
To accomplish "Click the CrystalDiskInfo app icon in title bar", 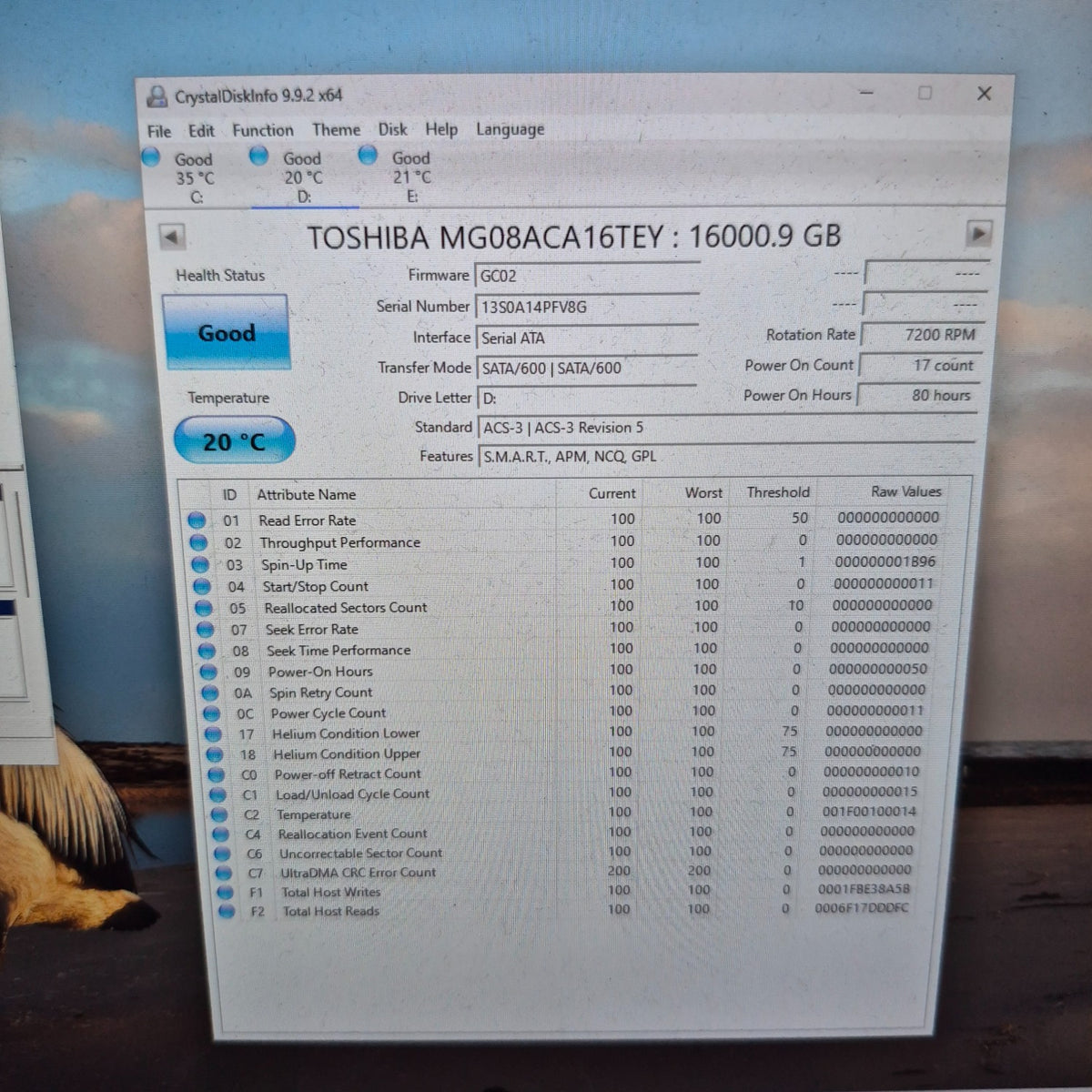I will coord(157,96).
